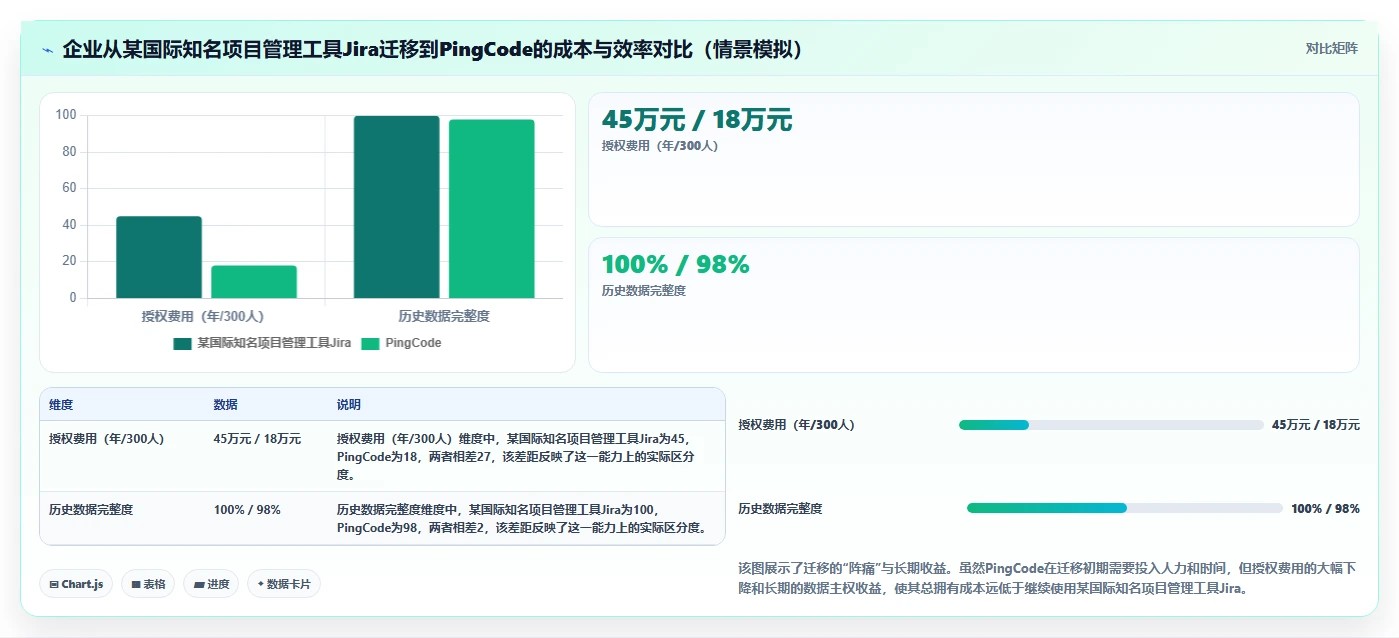The image size is (1399, 638).
Task: Click the Jira bar for 历史数据完整度
Action: click(x=396, y=207)
